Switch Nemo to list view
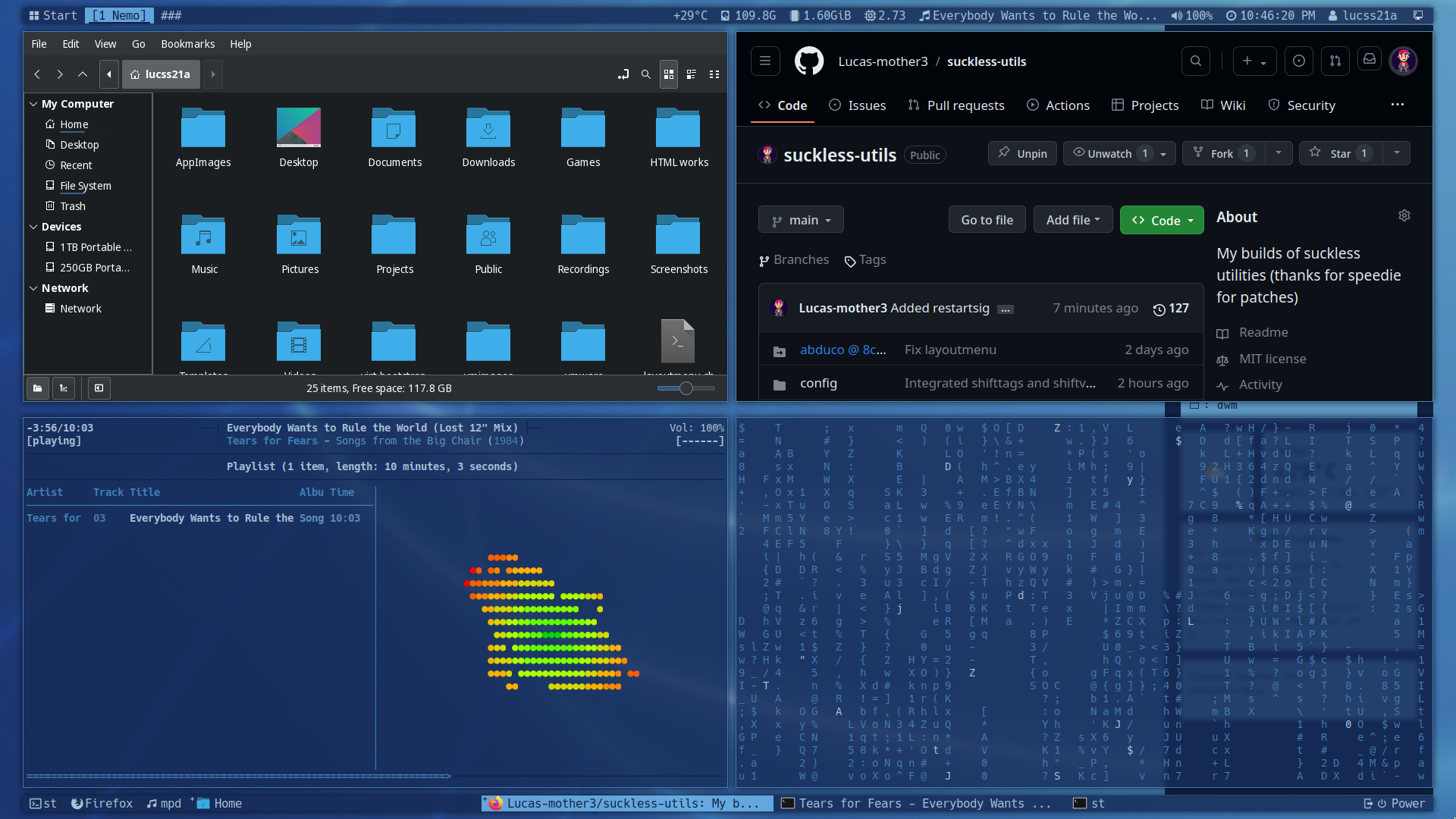This screenshot has height=819, width=1456. point(692,74)
